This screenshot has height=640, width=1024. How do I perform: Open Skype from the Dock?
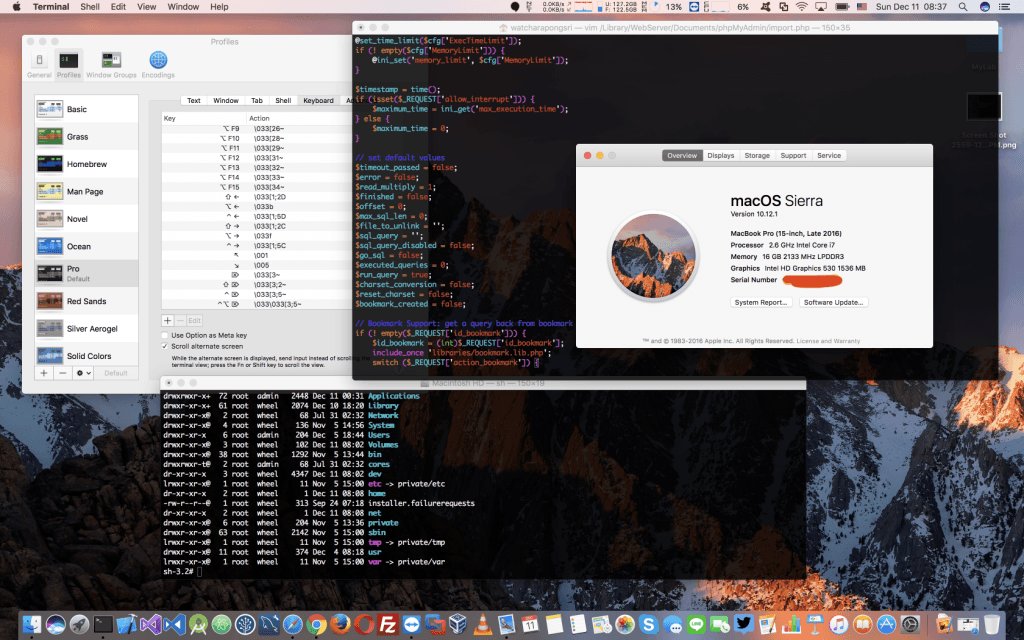[648, 624]
